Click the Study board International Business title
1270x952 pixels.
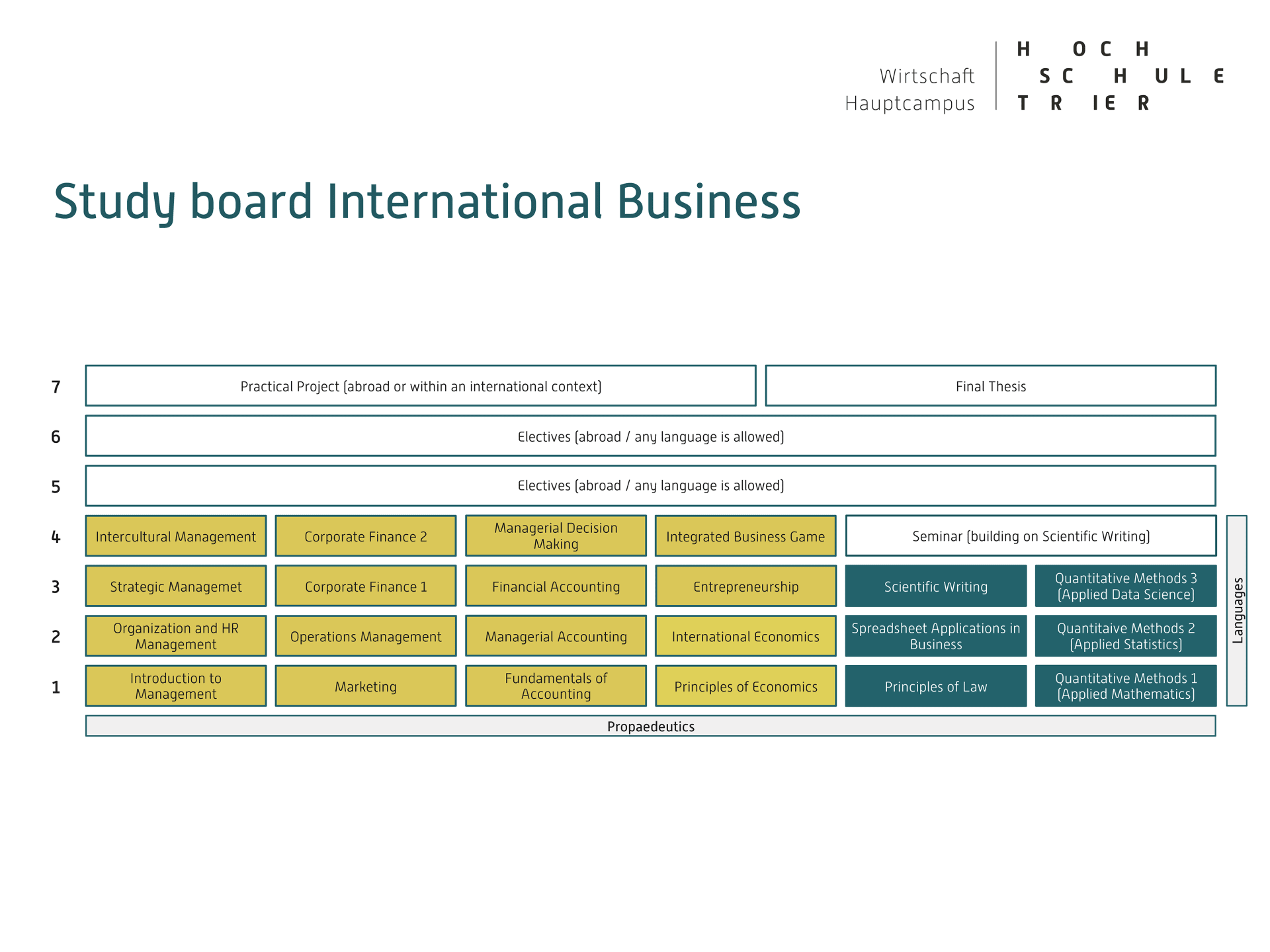click(x=427, y=202)
